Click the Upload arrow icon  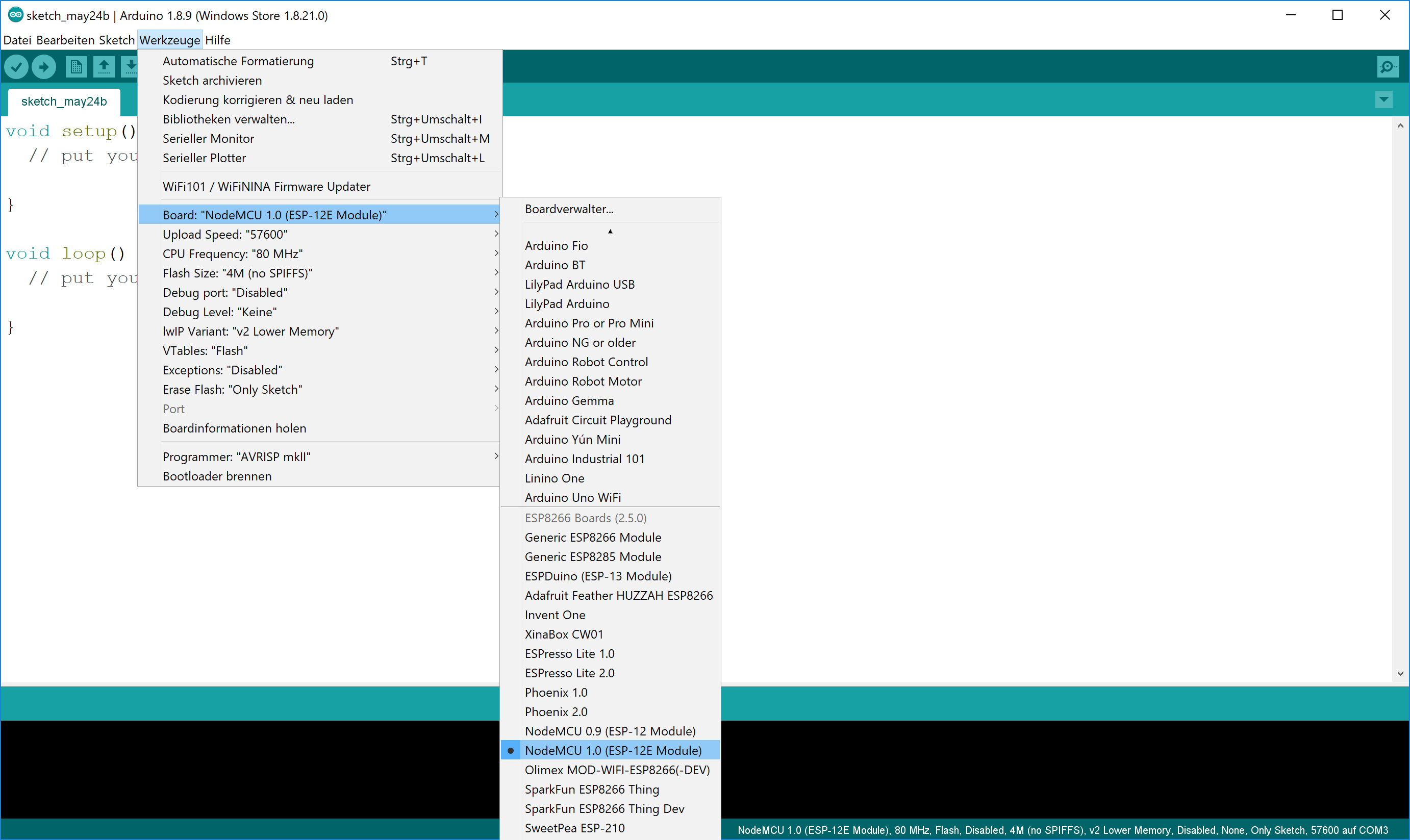pos(43,67)
